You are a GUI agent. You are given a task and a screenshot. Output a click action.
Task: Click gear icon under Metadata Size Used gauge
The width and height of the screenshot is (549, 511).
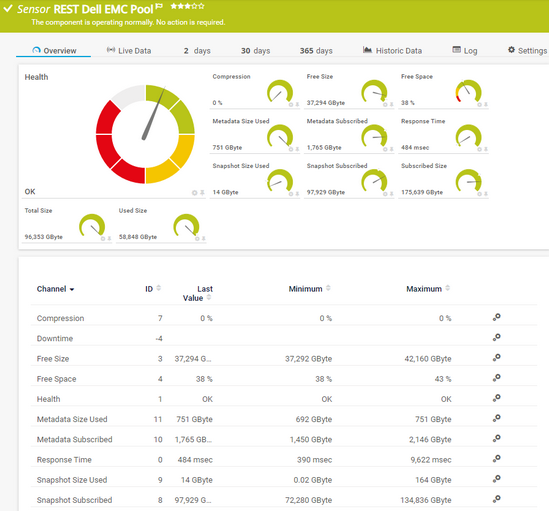[x=291, y=150]
